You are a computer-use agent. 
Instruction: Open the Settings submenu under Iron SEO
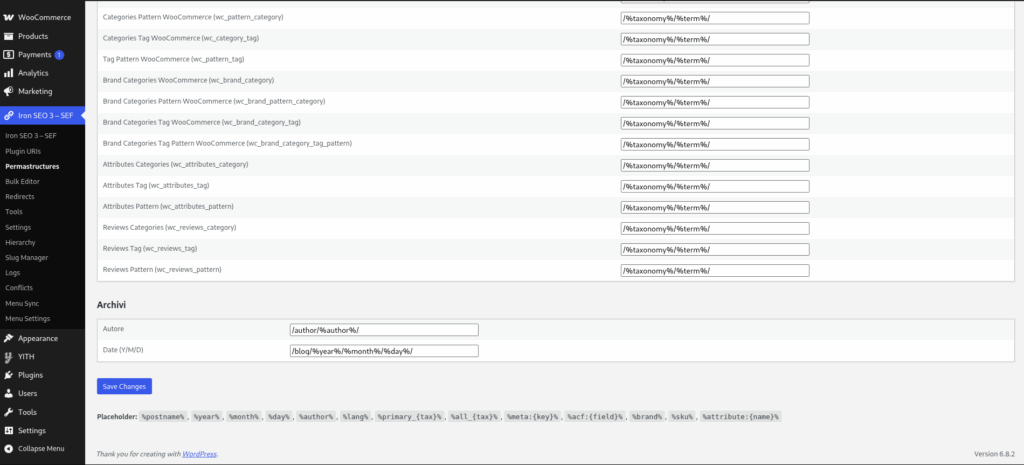(18, 227)
